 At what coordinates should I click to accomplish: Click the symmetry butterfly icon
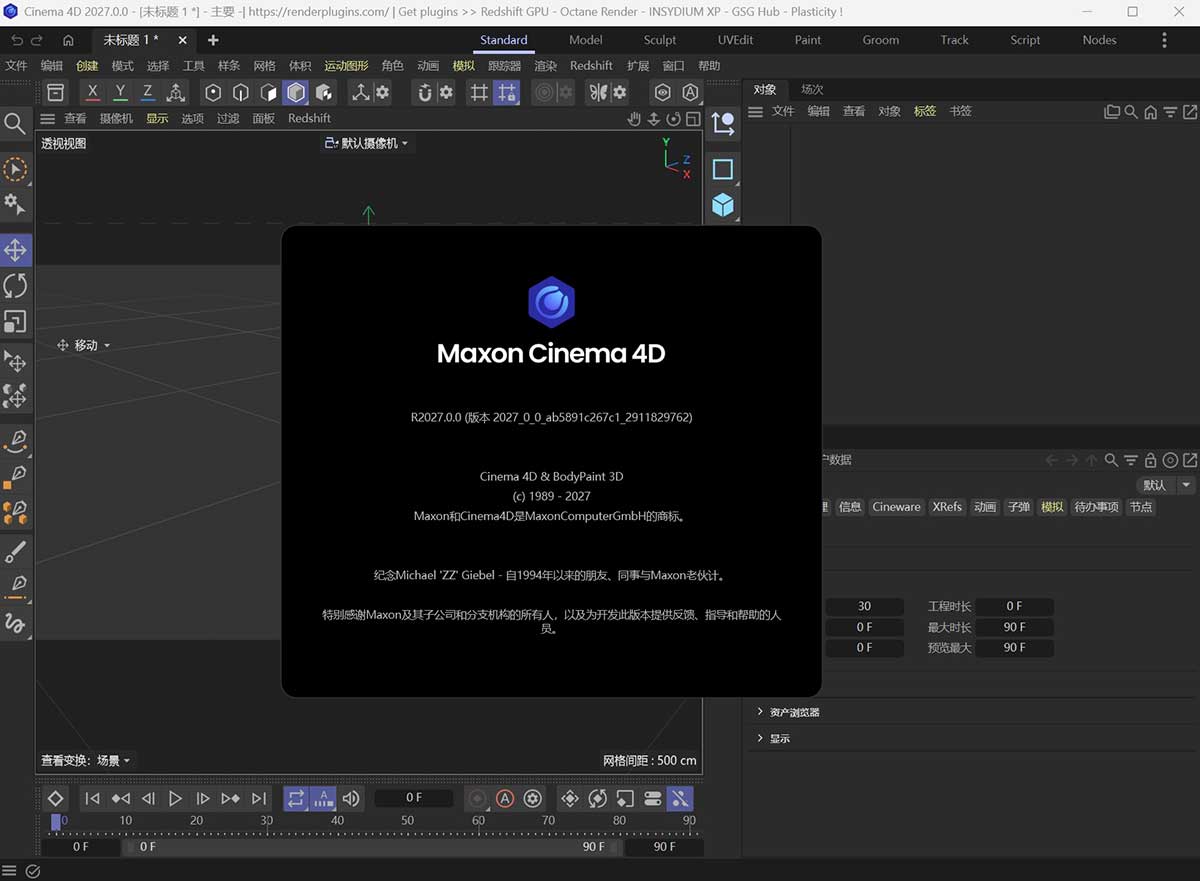tap(598, 92)
